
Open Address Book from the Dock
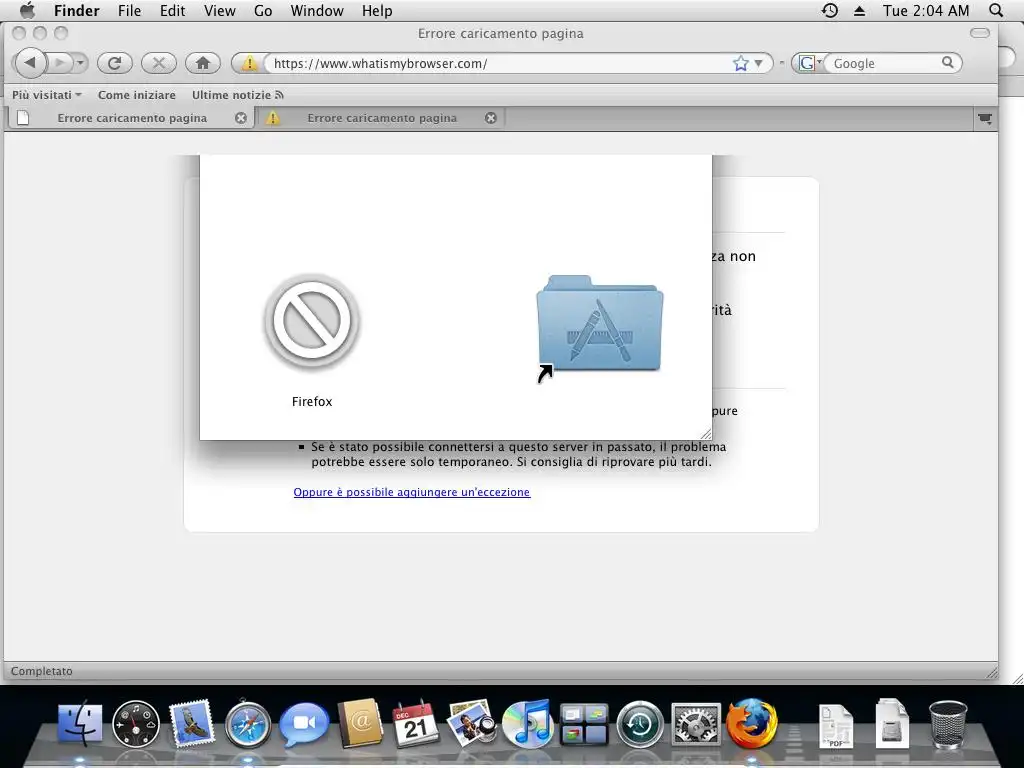coord(360,724)
